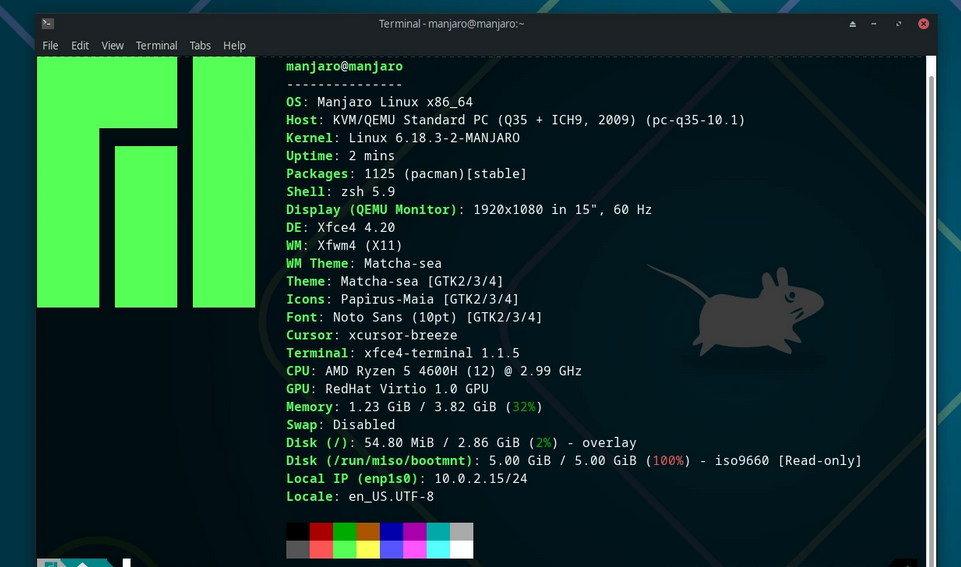Screen dimensions: 961x567
Task: Click the bright blue color swatch
Action: tap(391, 549)
